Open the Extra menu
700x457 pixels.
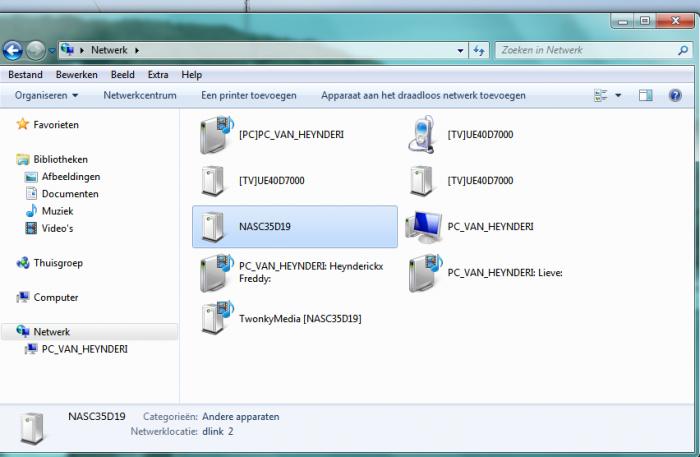(158, 75)
